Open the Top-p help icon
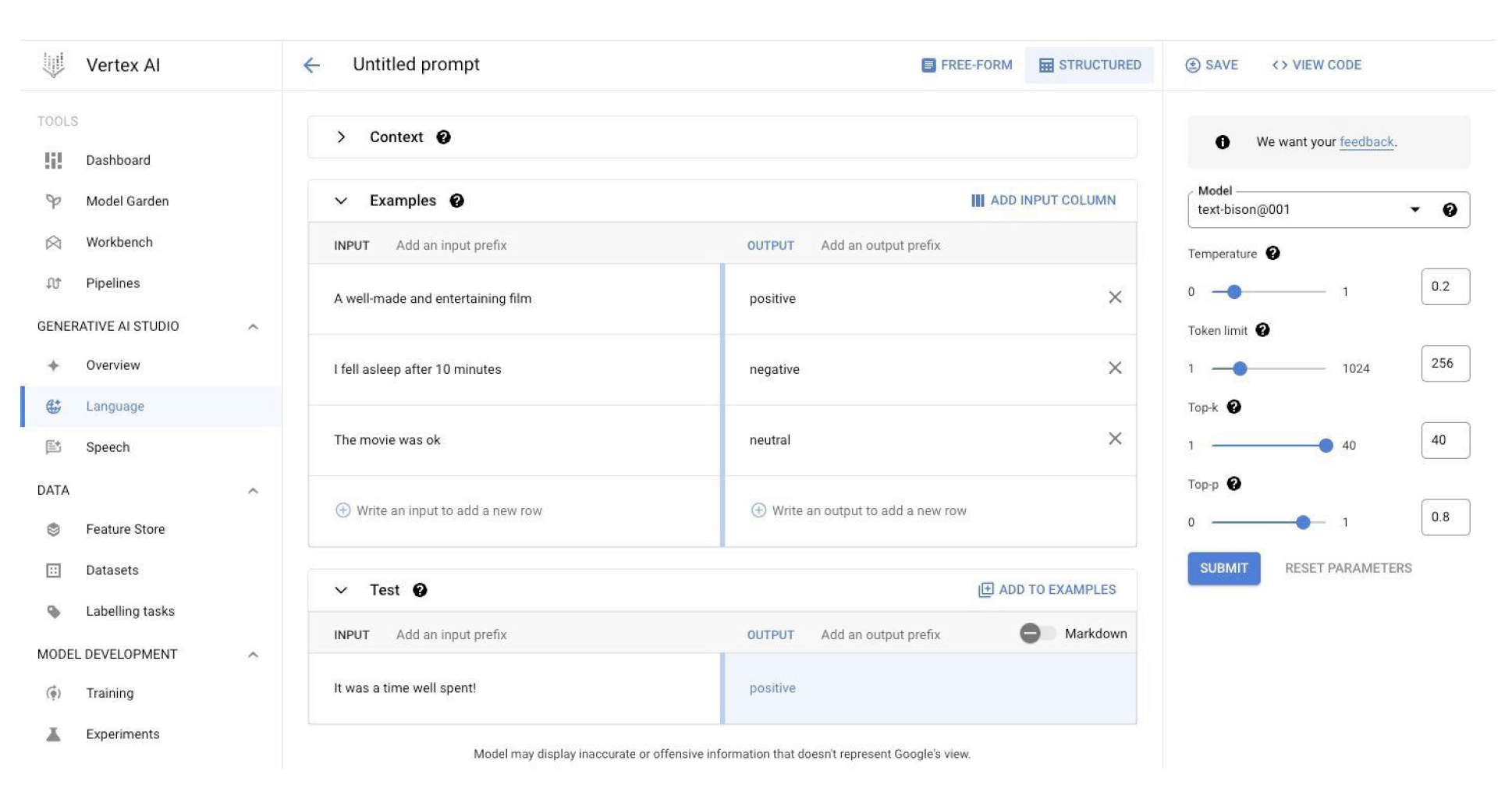The height and width of the screenshot is (796, 1512). tap(1233, 484)
